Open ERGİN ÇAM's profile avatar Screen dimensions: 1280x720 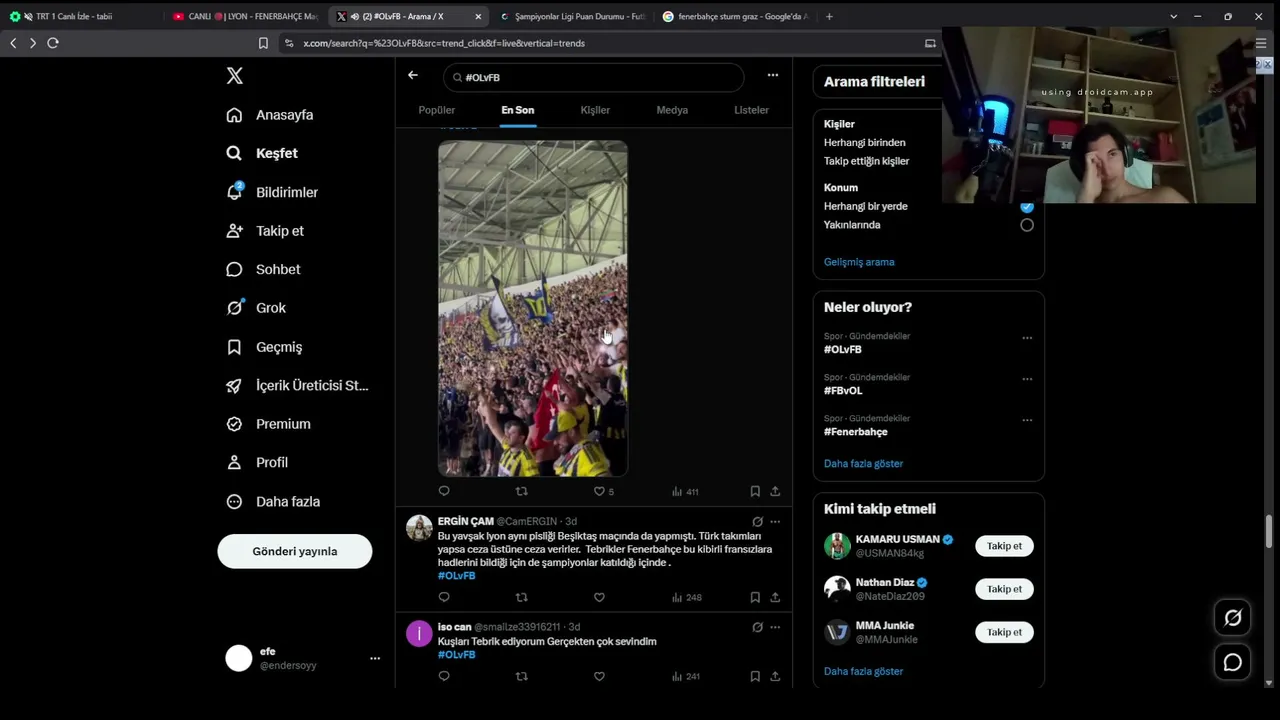tap(419, 528)
